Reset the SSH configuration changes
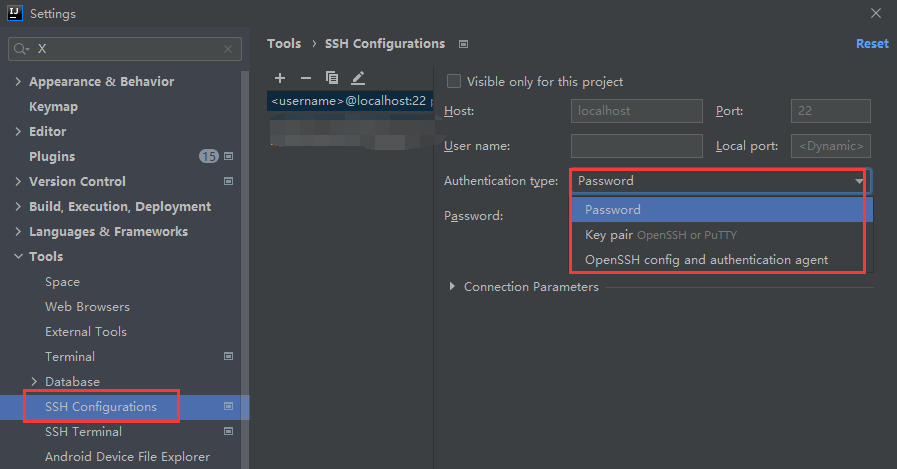The image size is (897, 469). [x=872, y=43]
